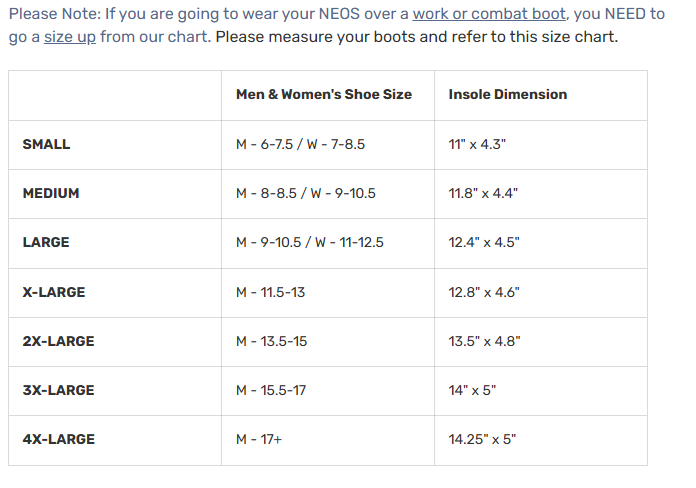Click the 11" x 4.3" insole dimension
The width and height of the screenshot is (696, 488).
477,144
